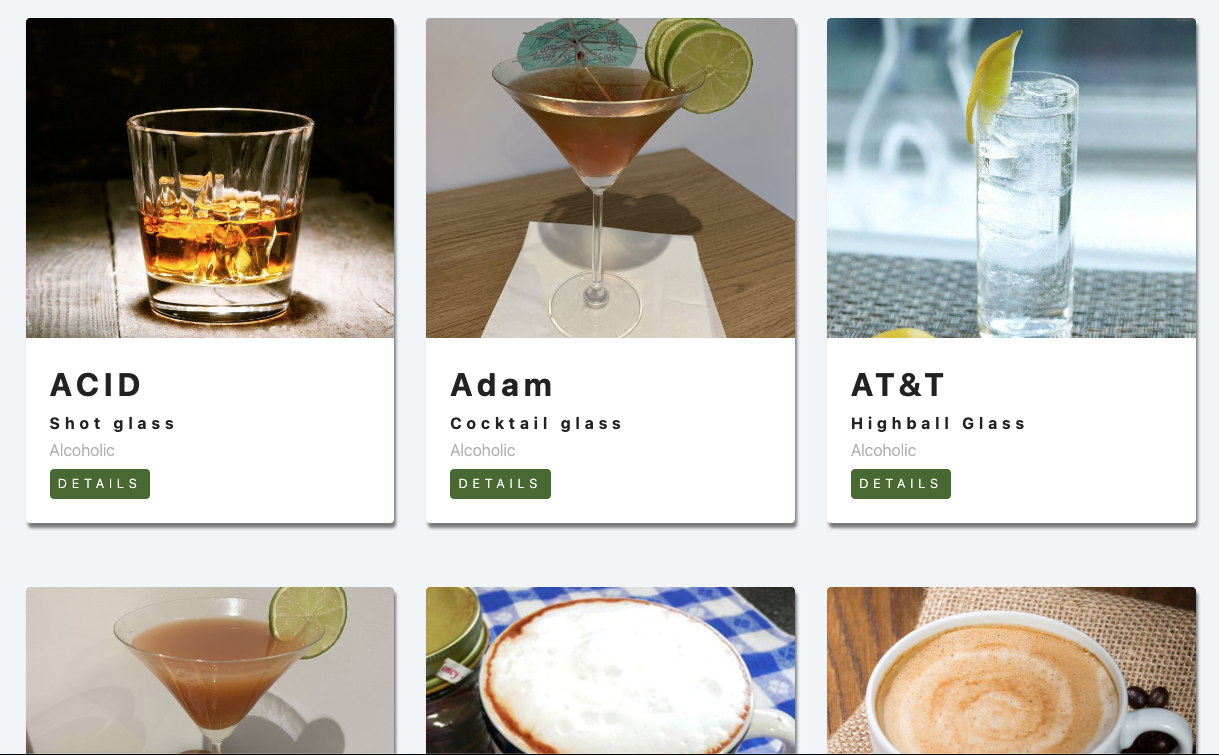Click the Alcoholic tag under ACID

[82, 450]
